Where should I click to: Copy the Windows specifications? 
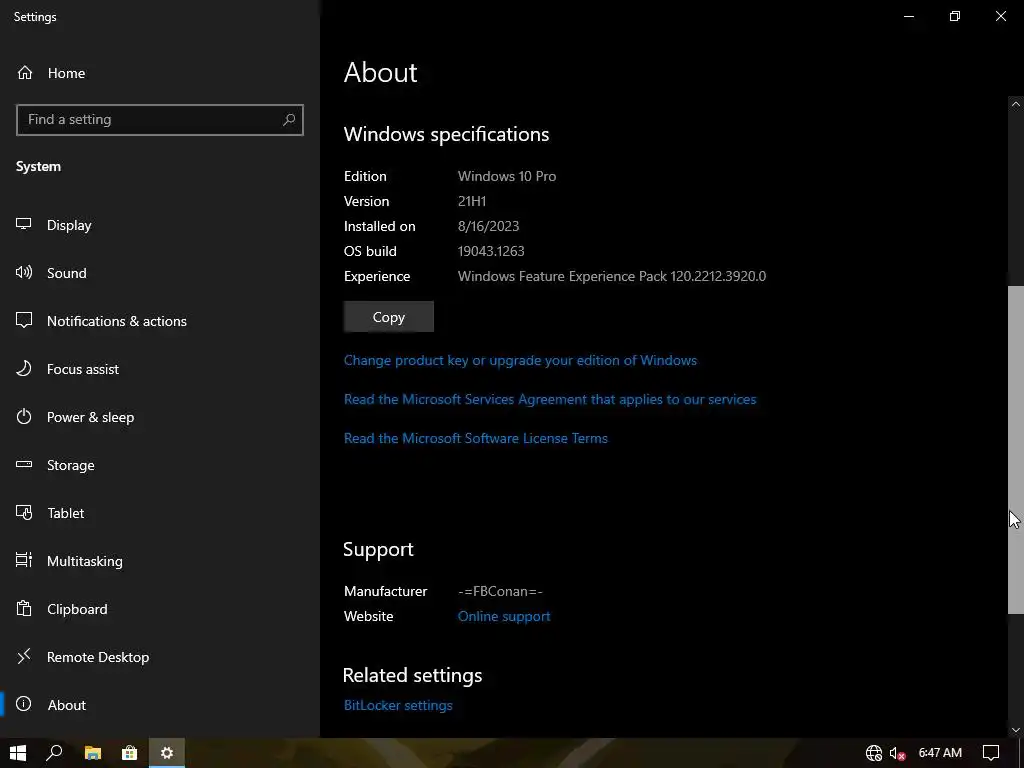[389, 317]
